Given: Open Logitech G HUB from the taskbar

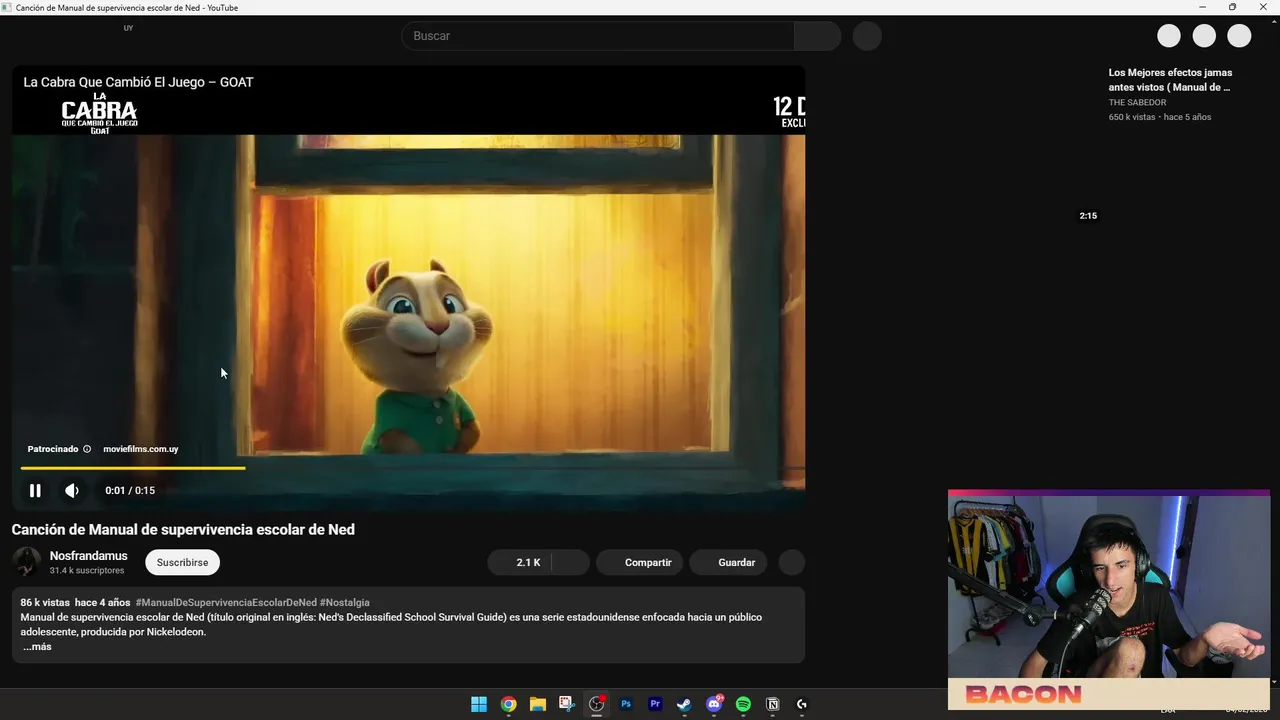Looking at the screenshot, I should click(x=801, y=704).
